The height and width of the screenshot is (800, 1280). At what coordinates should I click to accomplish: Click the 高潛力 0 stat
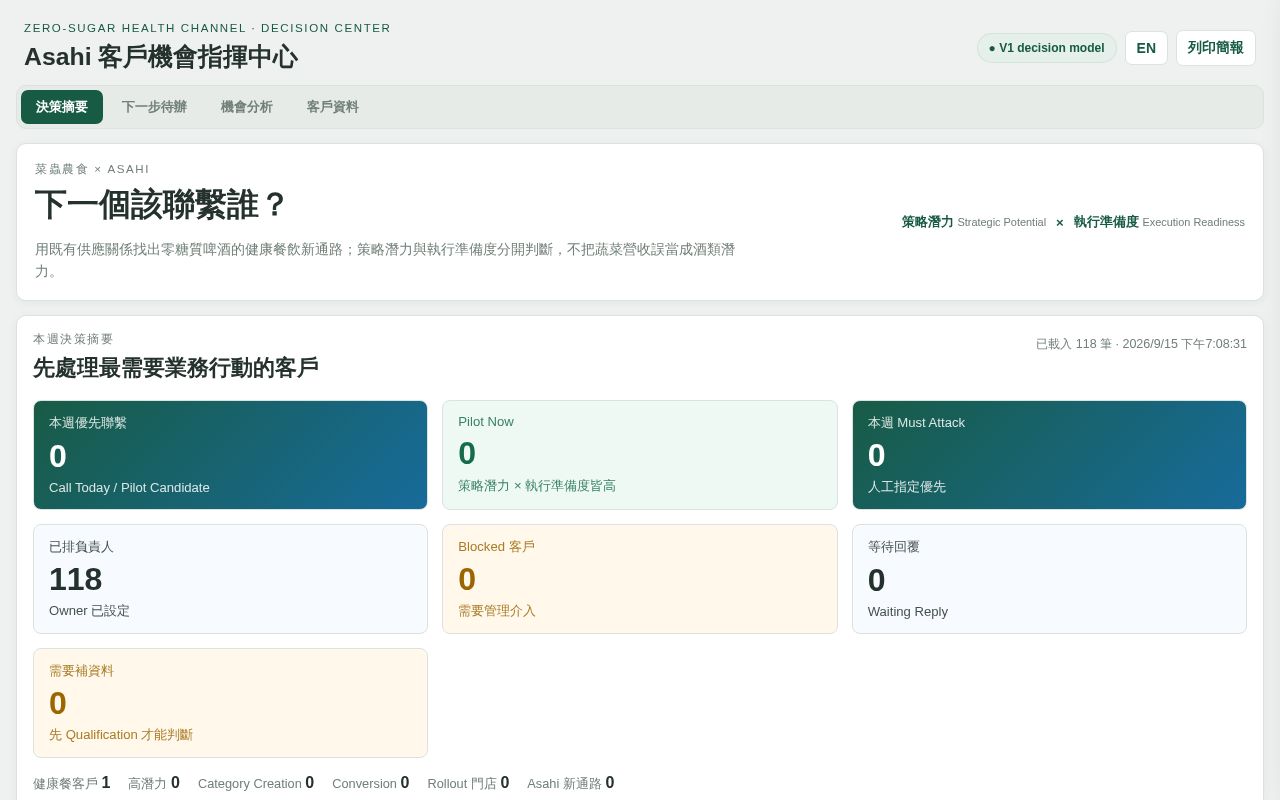tap(154, 783)
